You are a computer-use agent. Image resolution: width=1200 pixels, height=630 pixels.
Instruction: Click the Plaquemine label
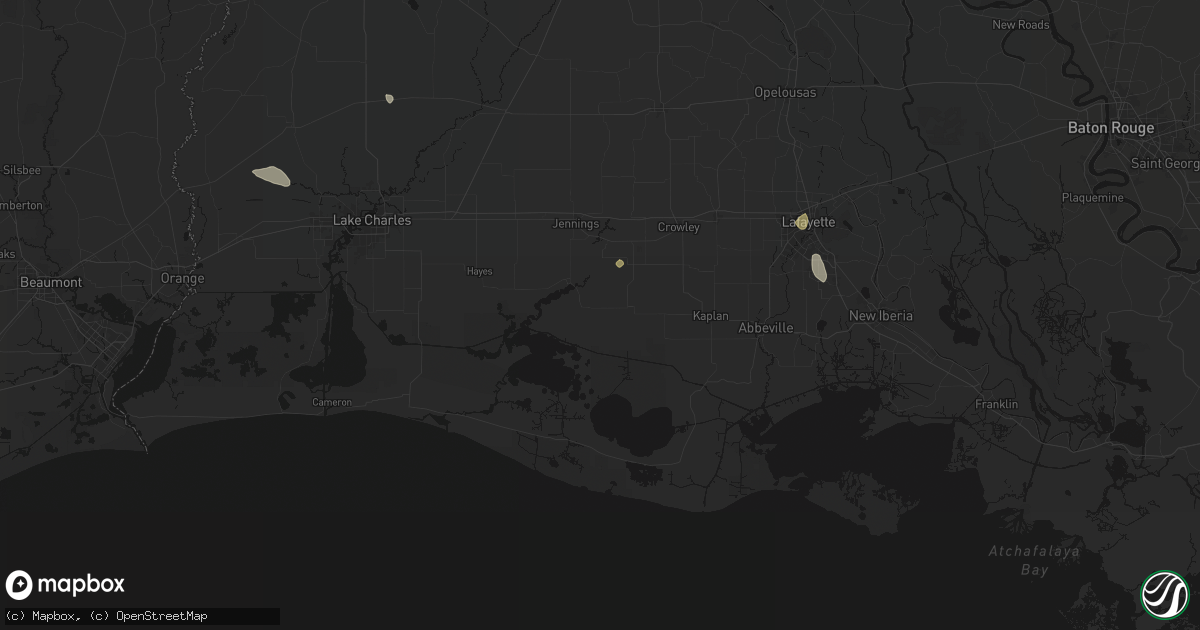coord(1094,198)
